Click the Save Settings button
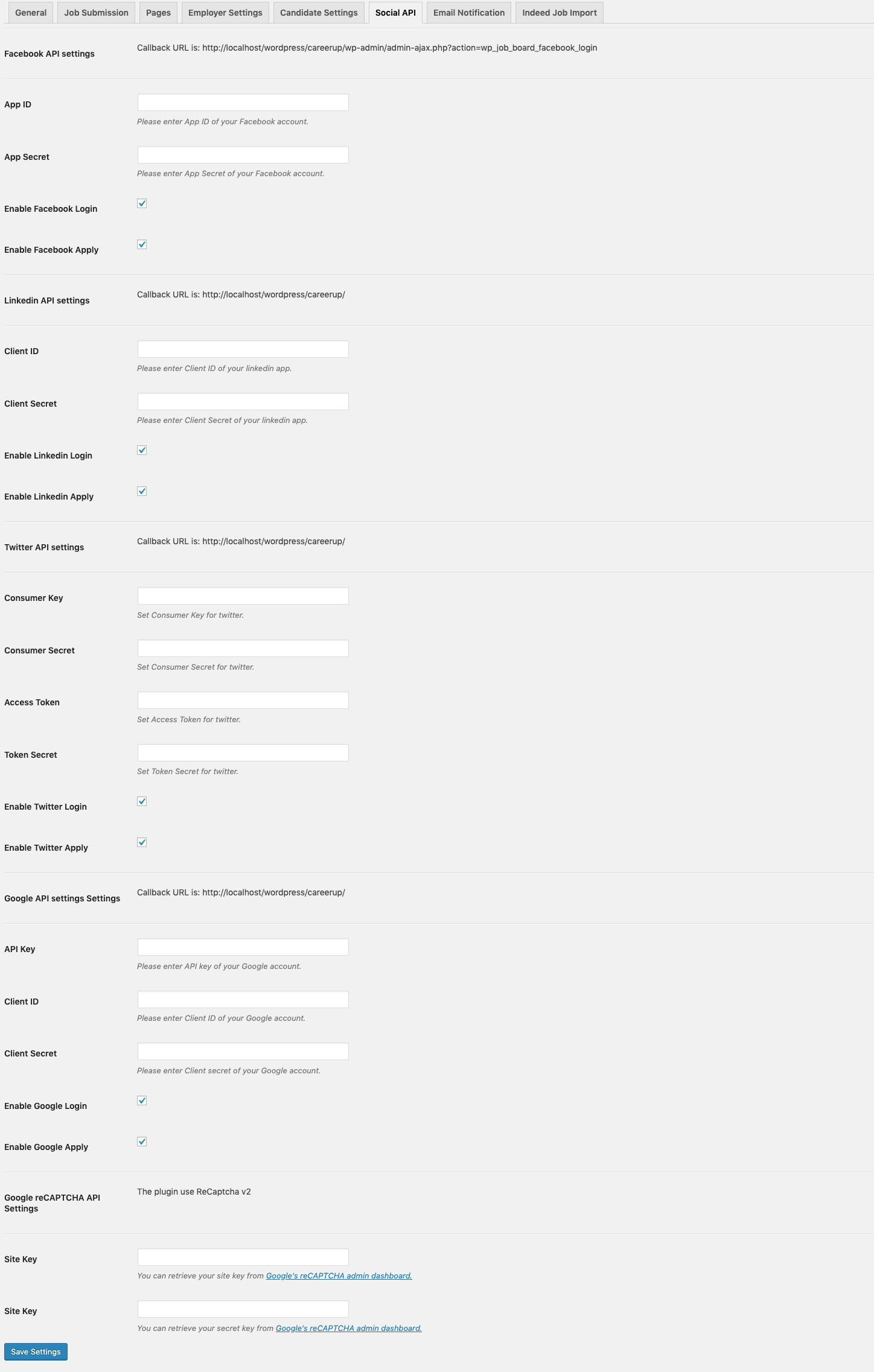Viewport: 874px width, 1372px height. tap(36, 1351)
